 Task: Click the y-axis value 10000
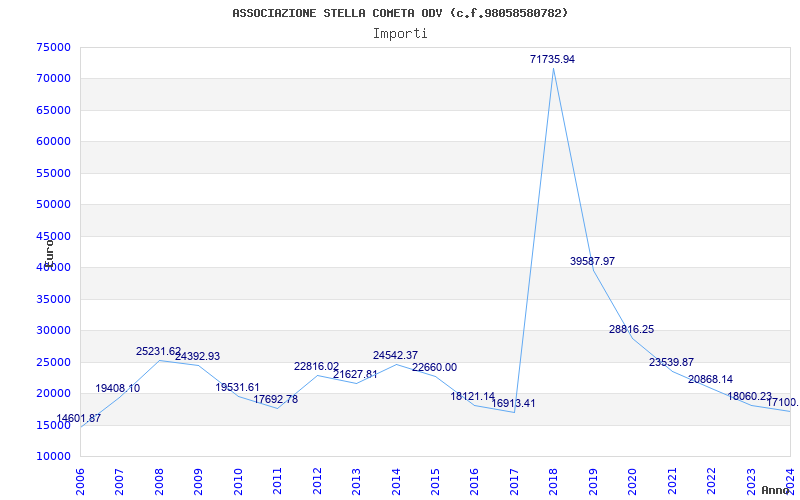(54, 457)
